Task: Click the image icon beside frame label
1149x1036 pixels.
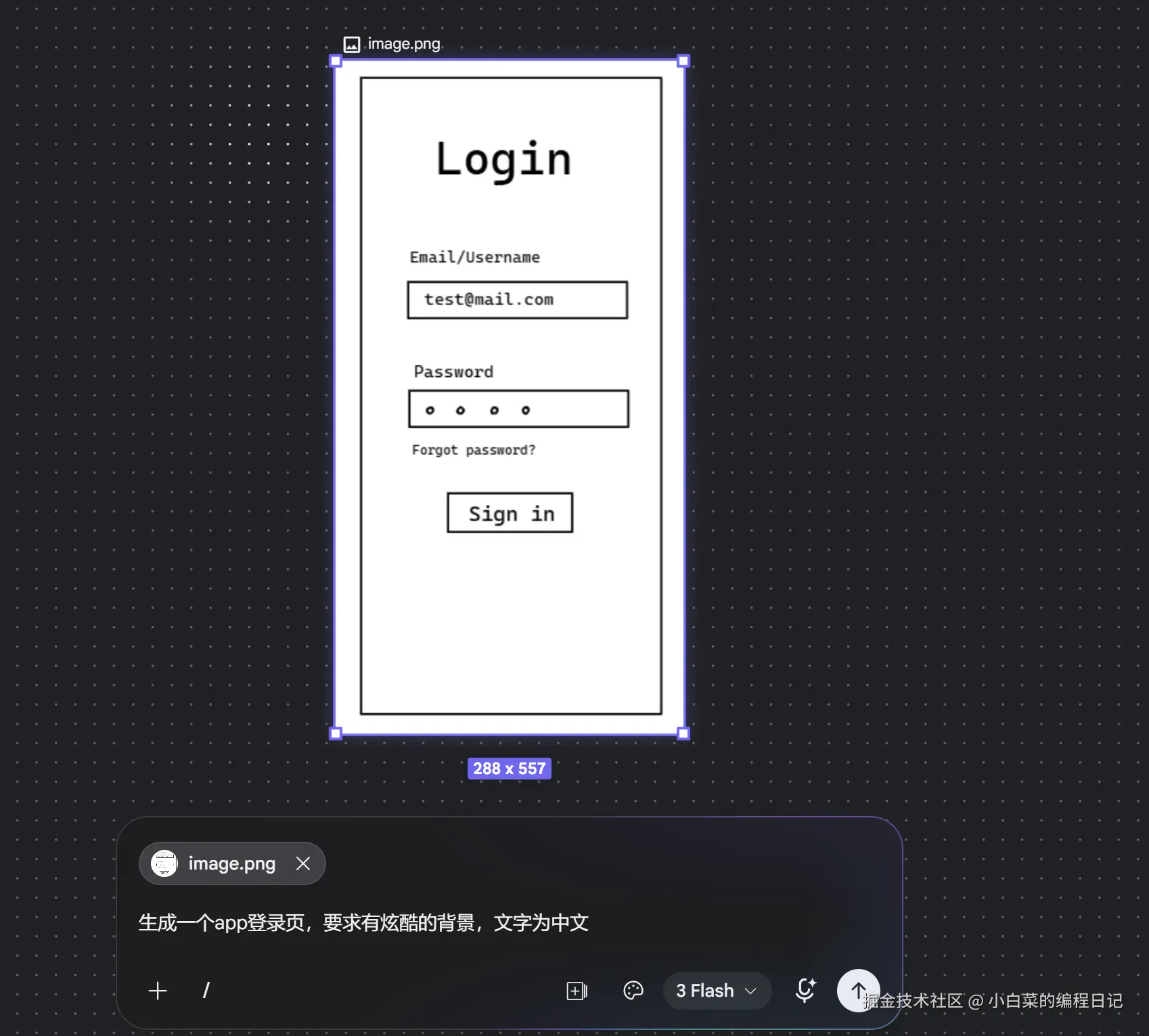Action: coord(352,45)
